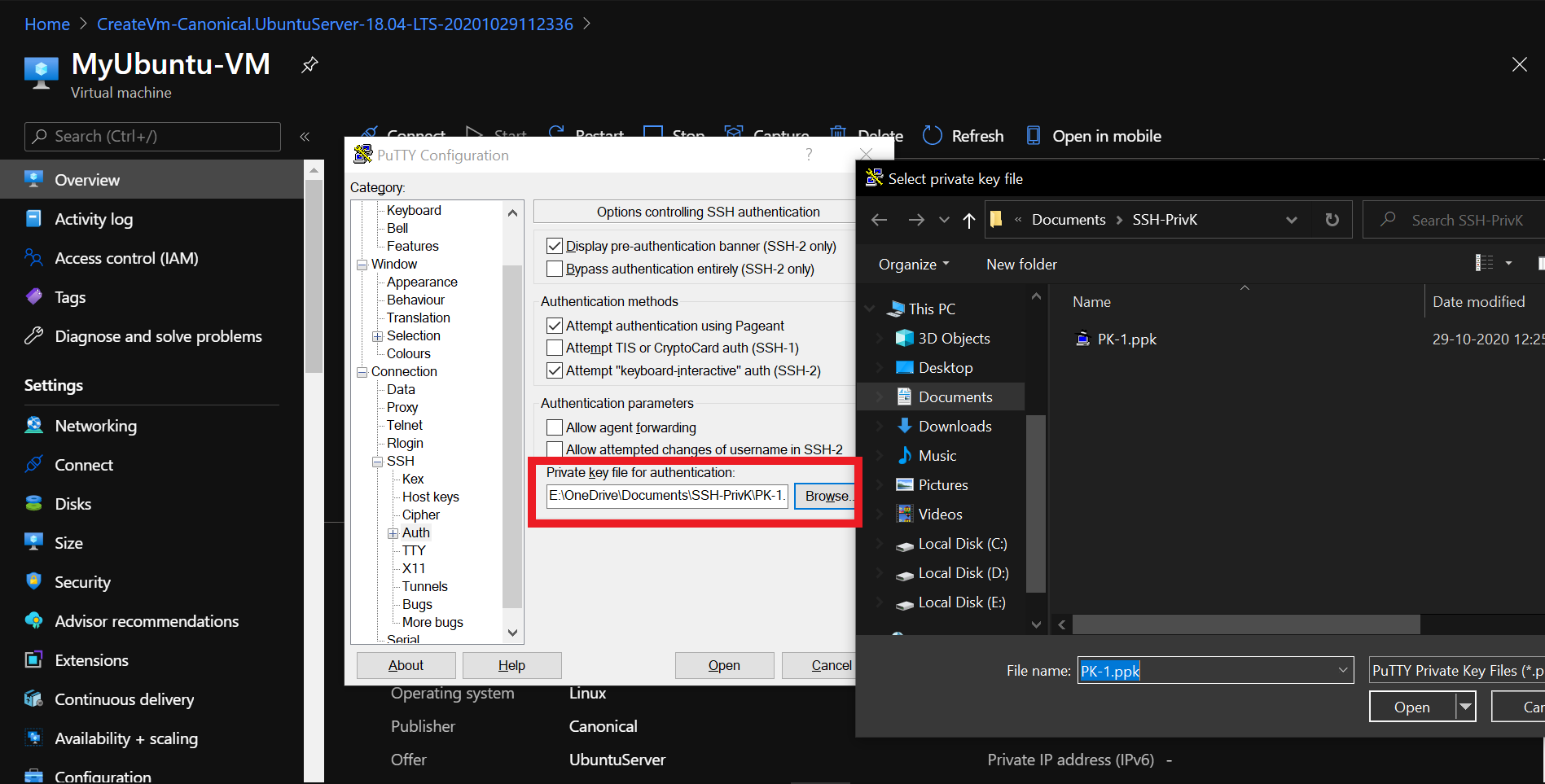1545x784 pixels.
Task: Select Colours in the PuTTY category tree
Action: [x=409, y=353]
